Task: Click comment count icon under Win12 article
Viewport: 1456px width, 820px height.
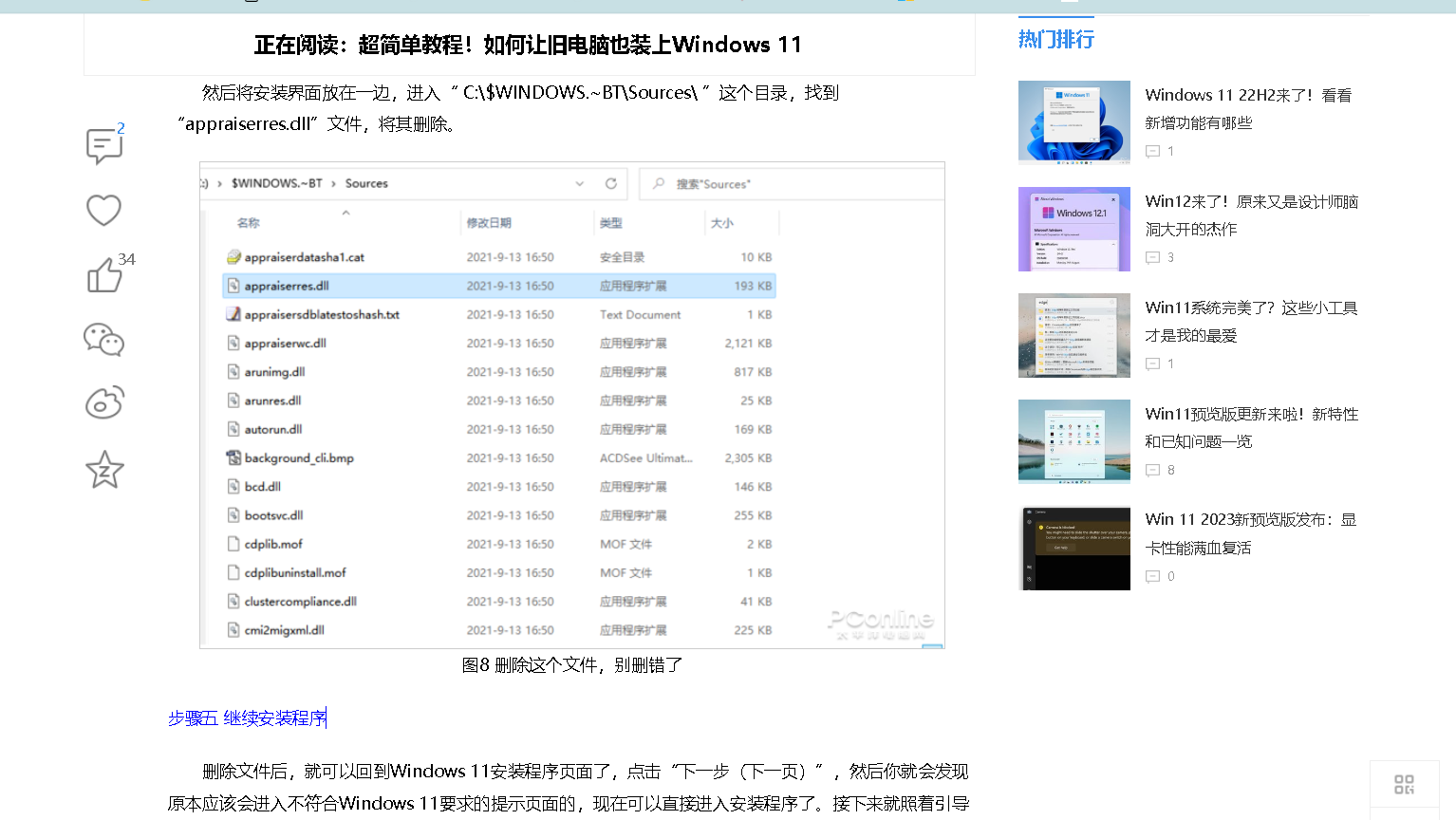Action: pos(1152,257)
